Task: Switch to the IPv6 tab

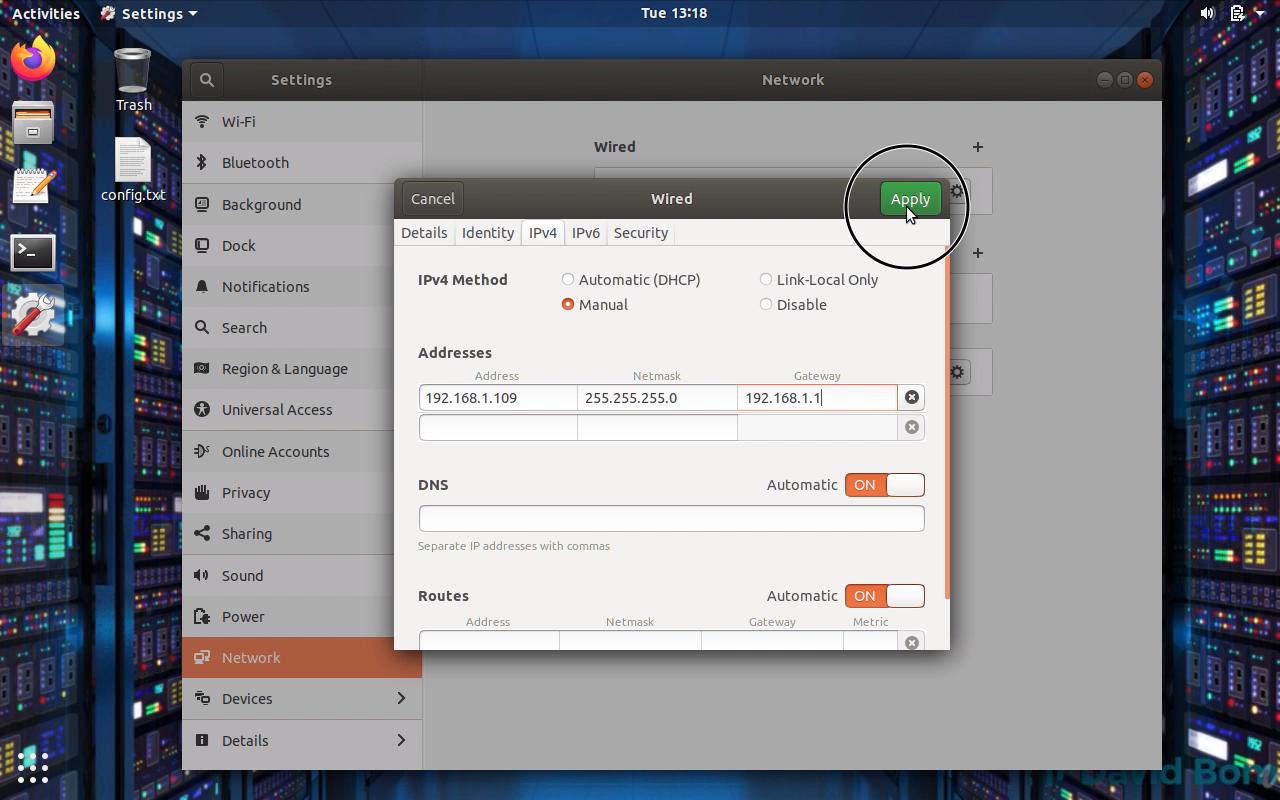Action: 585,233
